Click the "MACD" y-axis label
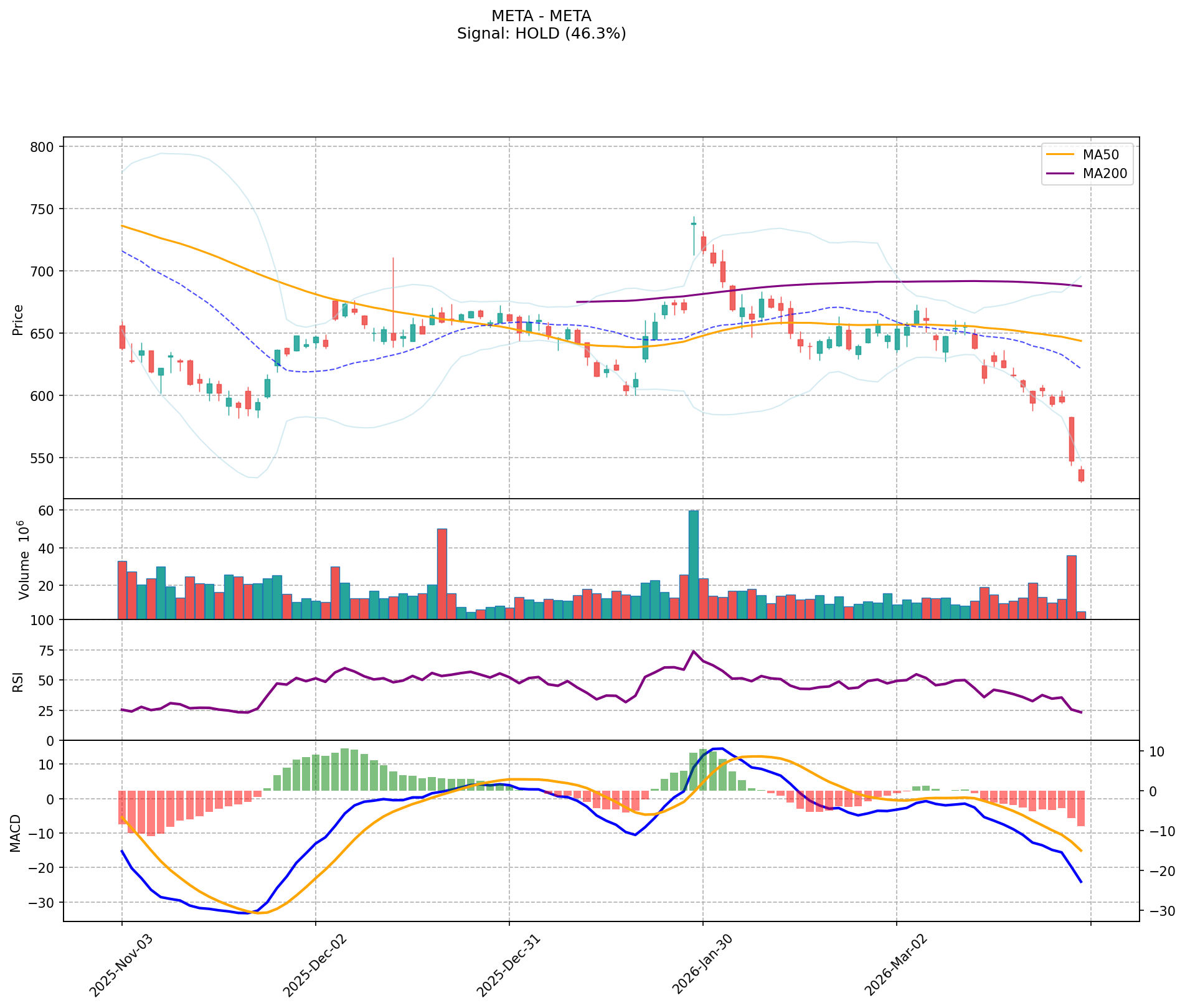The image size is (1185, 1008). click(16, 833)
